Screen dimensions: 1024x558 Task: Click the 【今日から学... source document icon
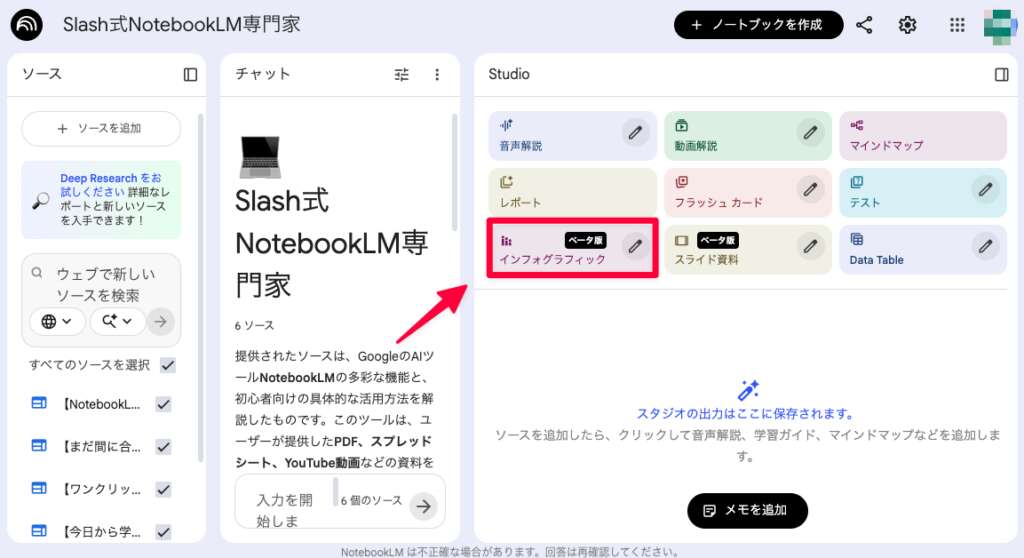[x=39, y=531]
